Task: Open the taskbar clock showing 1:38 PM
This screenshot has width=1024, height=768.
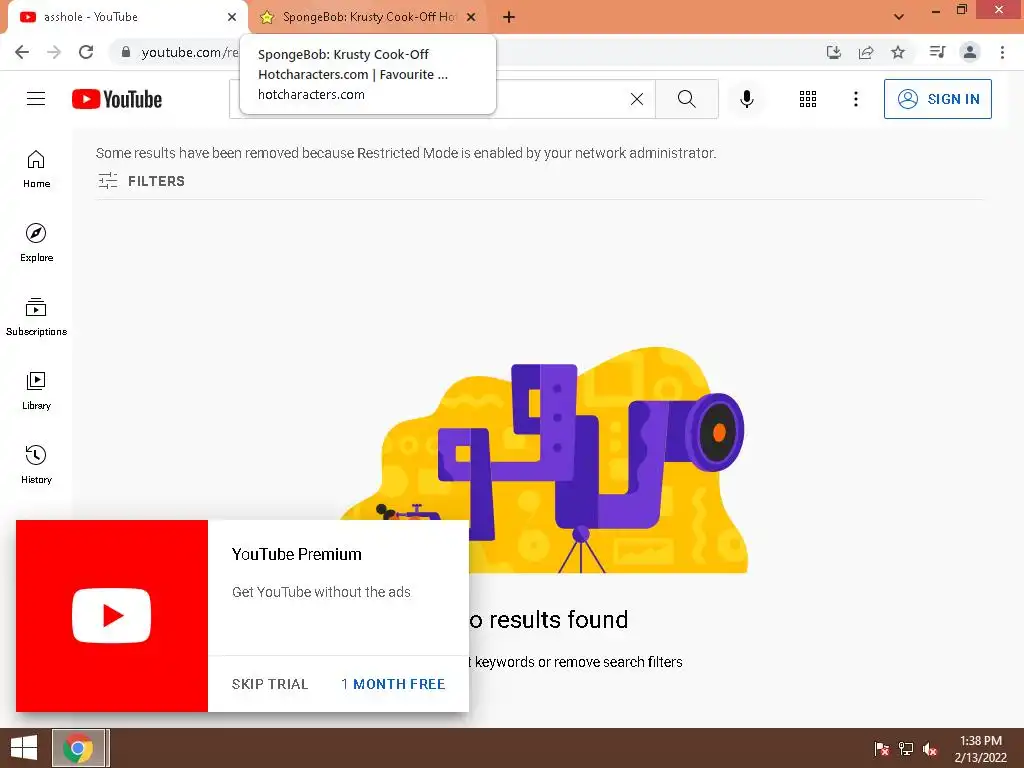Action: pyautogui.click(x=980, y=749)
